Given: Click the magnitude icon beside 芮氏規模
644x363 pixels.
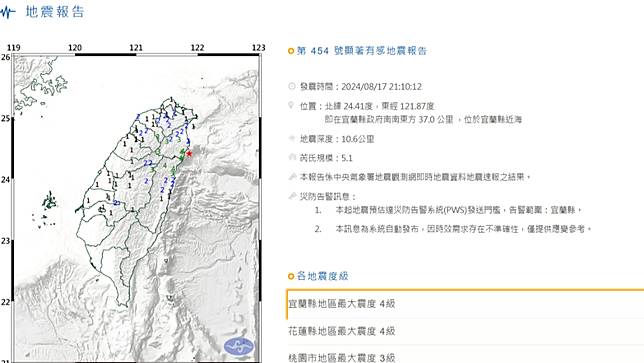Looking at the screenshot, I should pyautogui.click(x=292, y=157).
